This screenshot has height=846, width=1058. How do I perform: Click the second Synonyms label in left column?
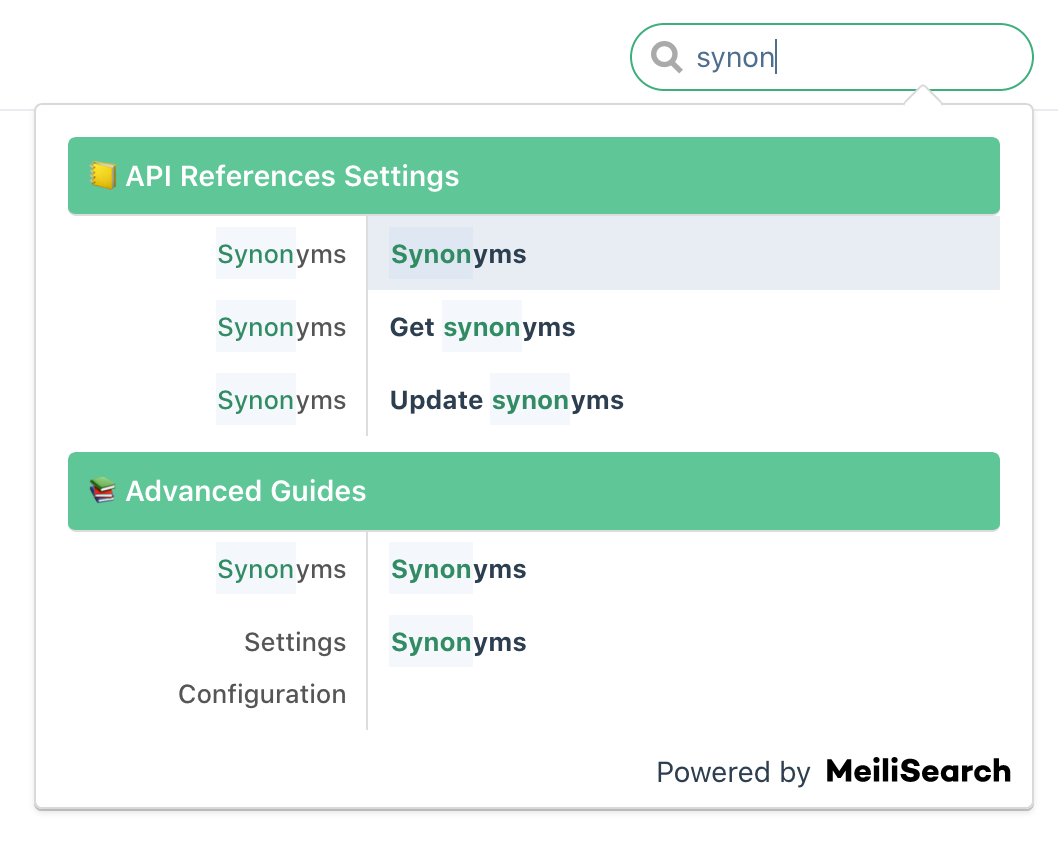281,327
